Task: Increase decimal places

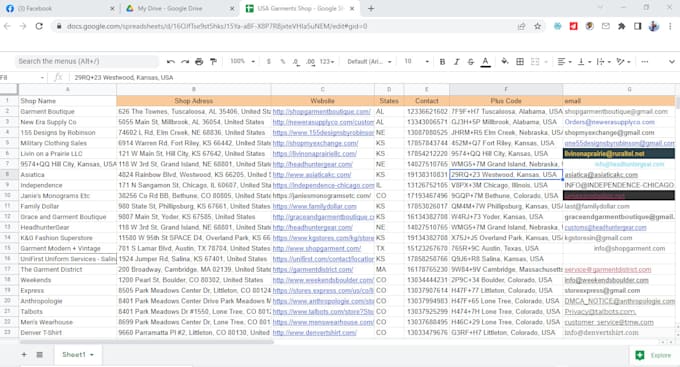Action: click(310, 62)
